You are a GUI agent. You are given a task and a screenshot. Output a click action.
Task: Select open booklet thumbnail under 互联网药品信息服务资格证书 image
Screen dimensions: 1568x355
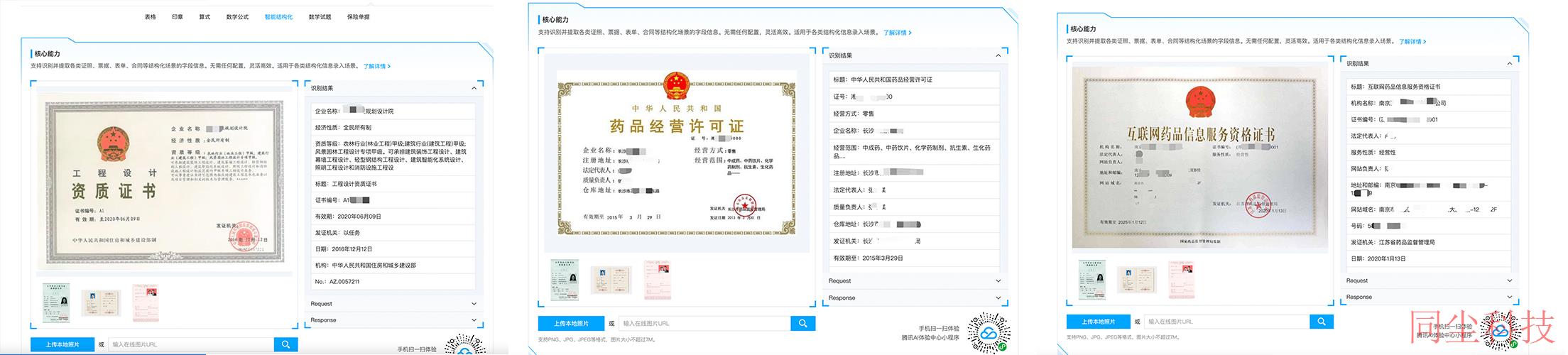point(1137,279)
